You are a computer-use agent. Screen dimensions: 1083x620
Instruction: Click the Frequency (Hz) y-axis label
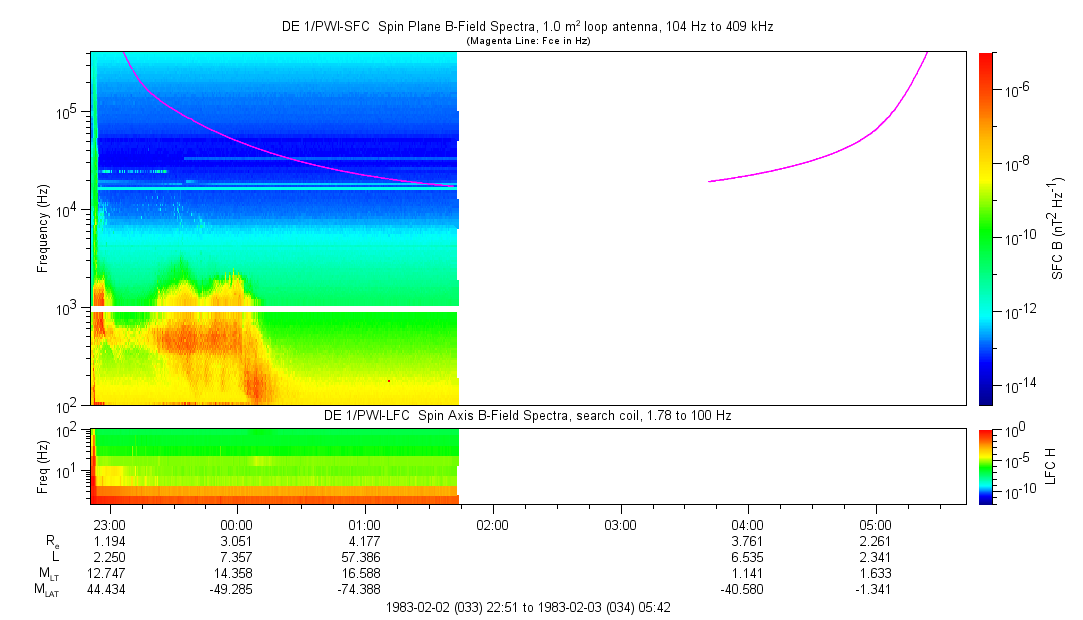pos(43,228)
